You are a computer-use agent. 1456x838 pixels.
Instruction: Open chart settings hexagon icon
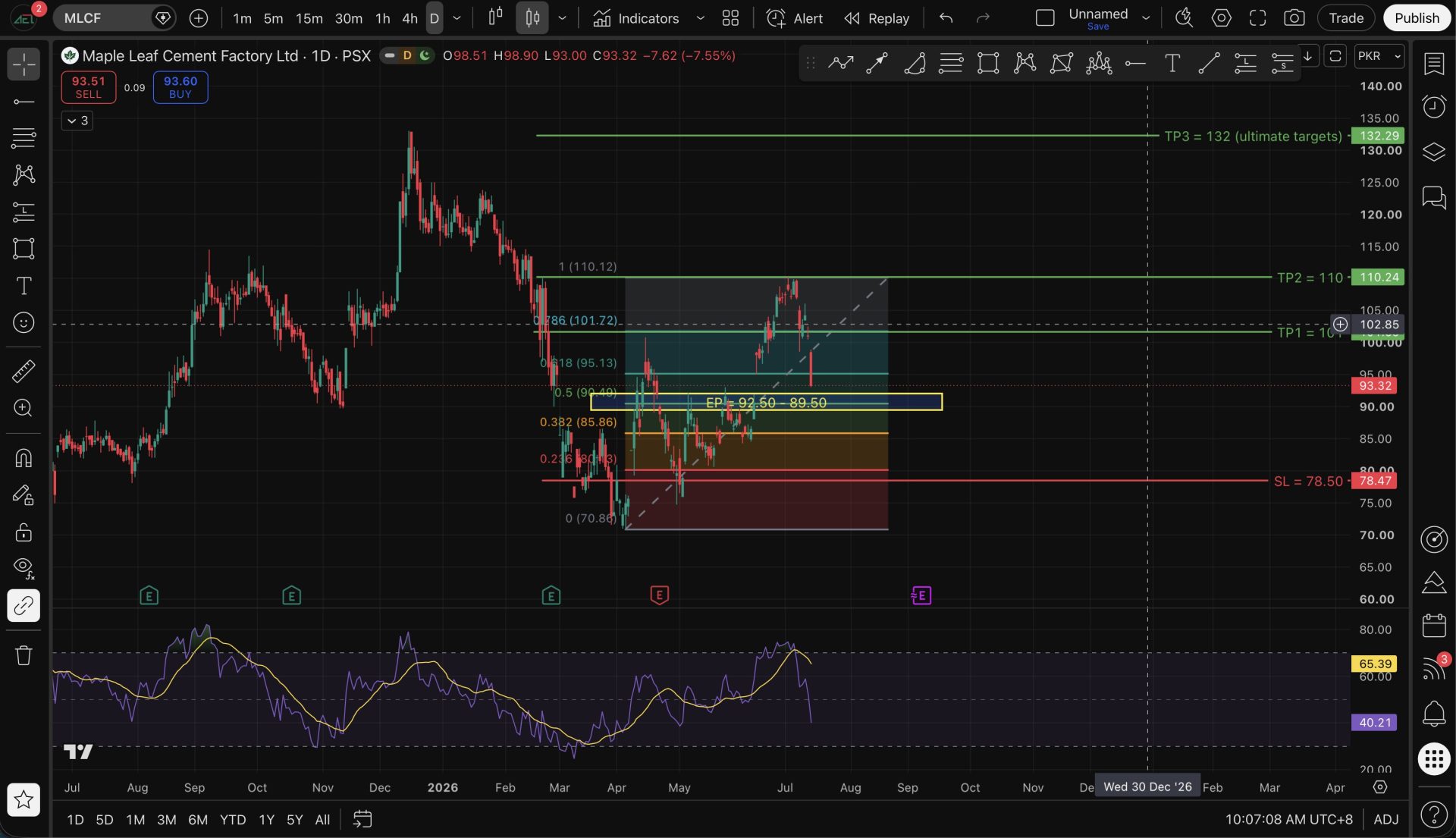(1221, 18)
